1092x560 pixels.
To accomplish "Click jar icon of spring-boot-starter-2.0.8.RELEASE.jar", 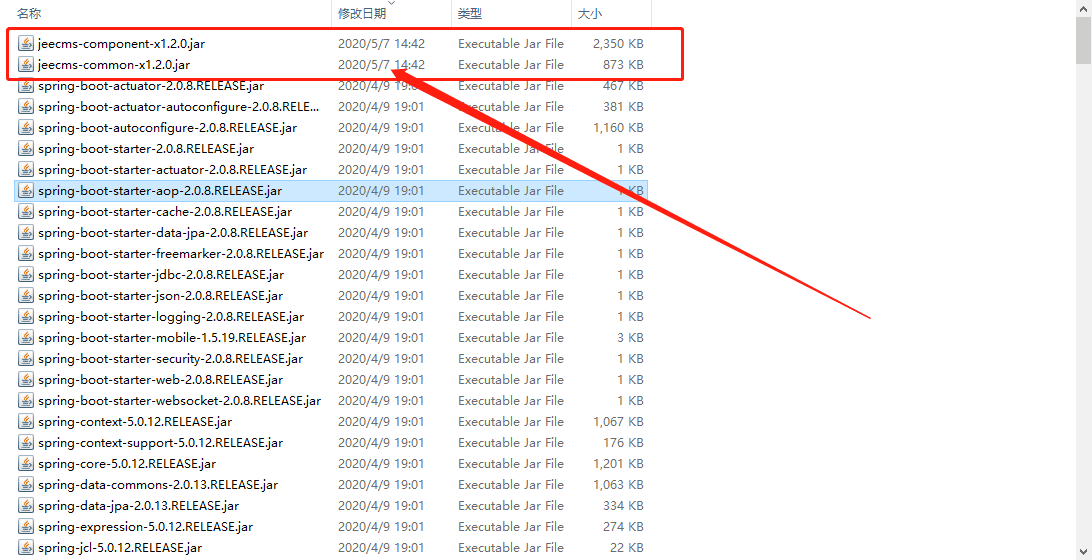I will (26, 148).
